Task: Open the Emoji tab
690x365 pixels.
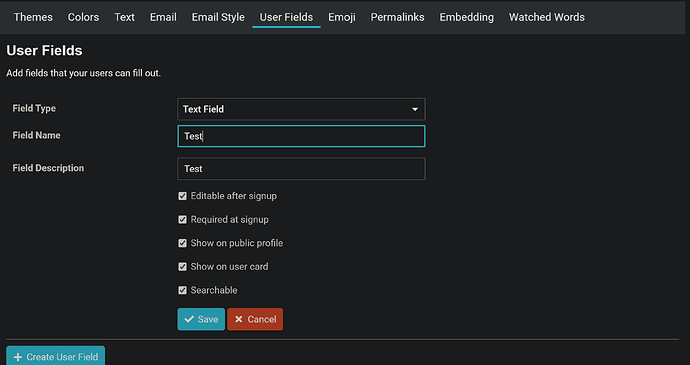Action: 342,17
